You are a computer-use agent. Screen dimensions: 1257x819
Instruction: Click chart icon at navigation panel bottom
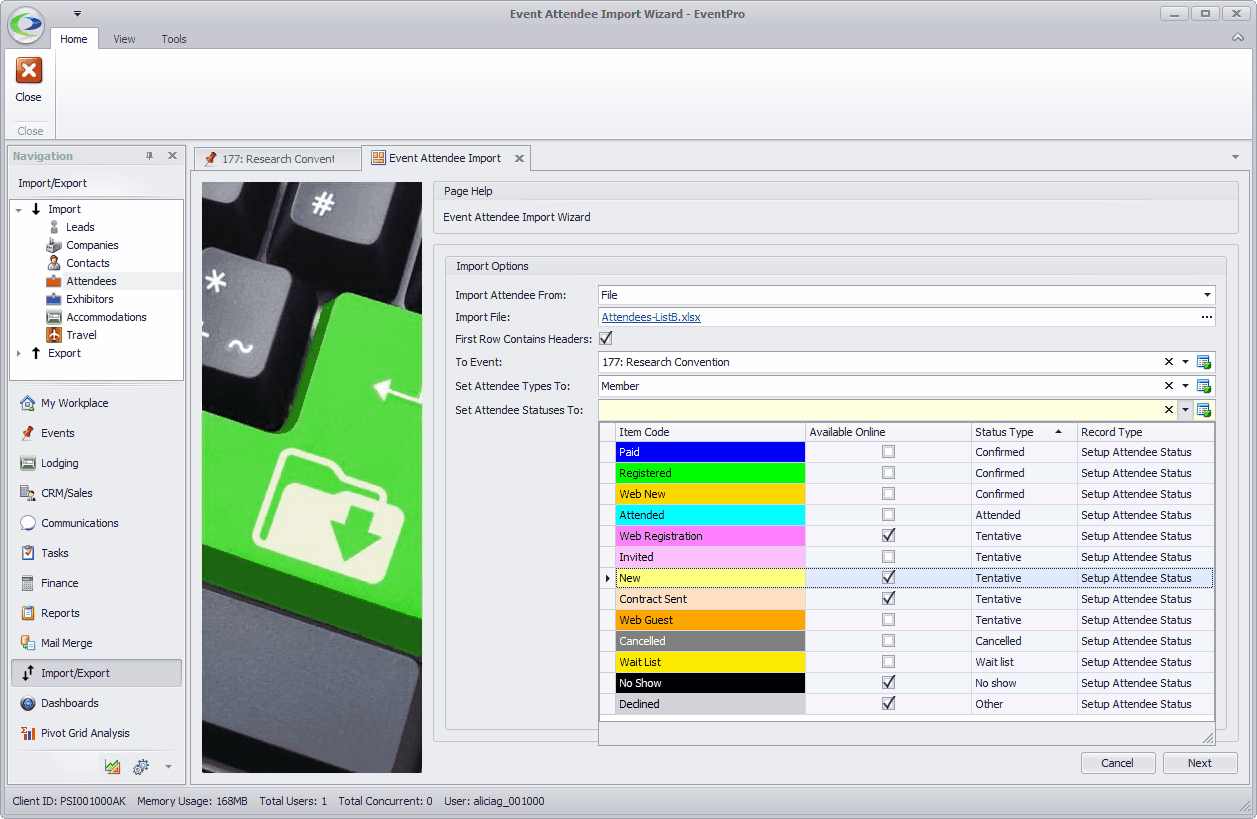pyautogui.click(x=112, y=767)
